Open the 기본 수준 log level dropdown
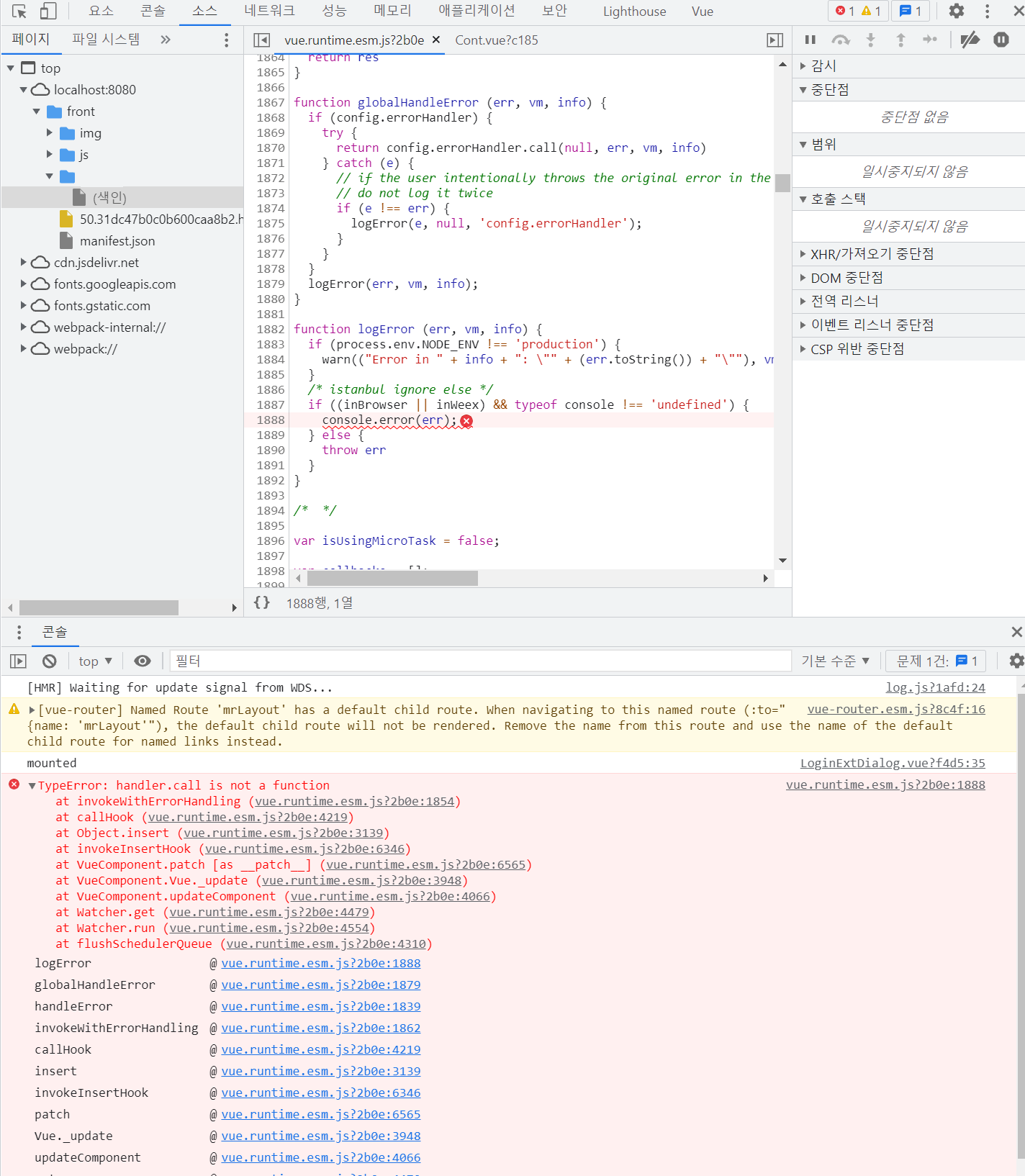 [x=835, y=661]
